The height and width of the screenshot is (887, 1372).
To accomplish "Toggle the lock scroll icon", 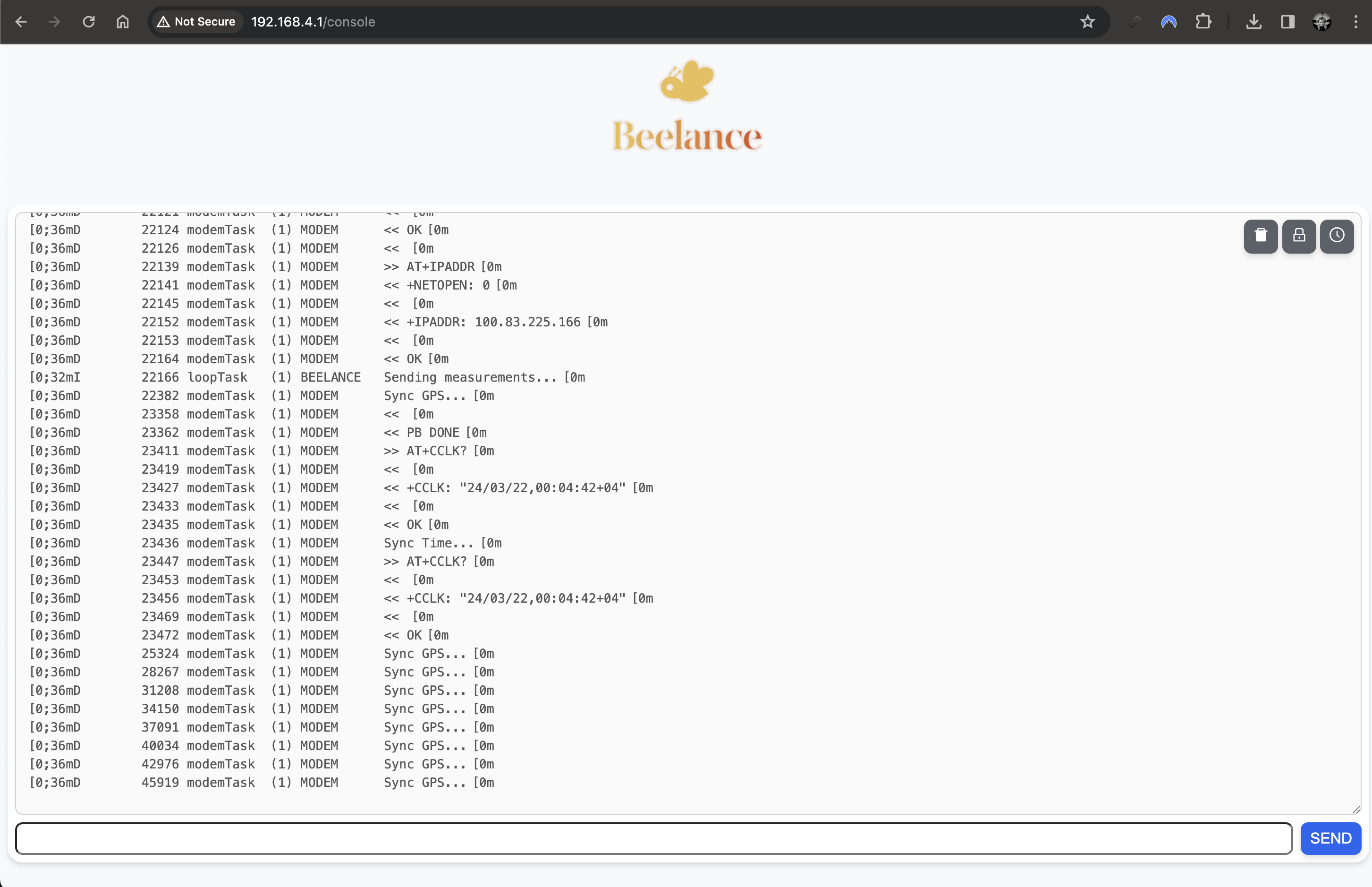I will click(1298, 236).
